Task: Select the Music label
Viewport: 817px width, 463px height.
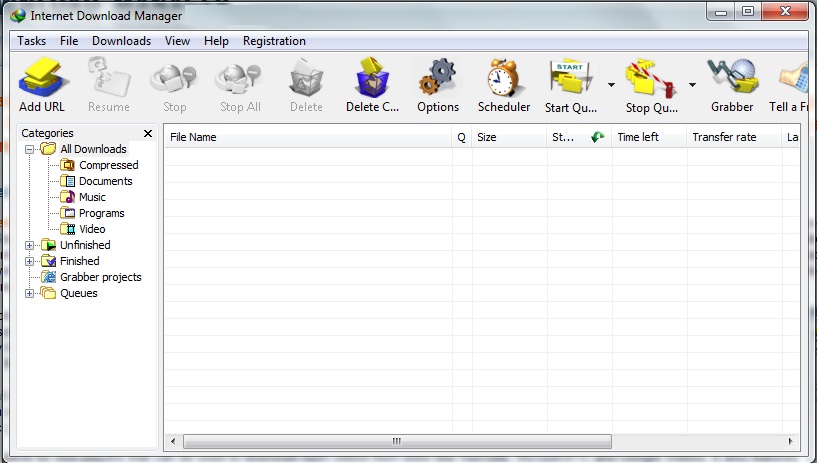Action: tap(92, 197)
